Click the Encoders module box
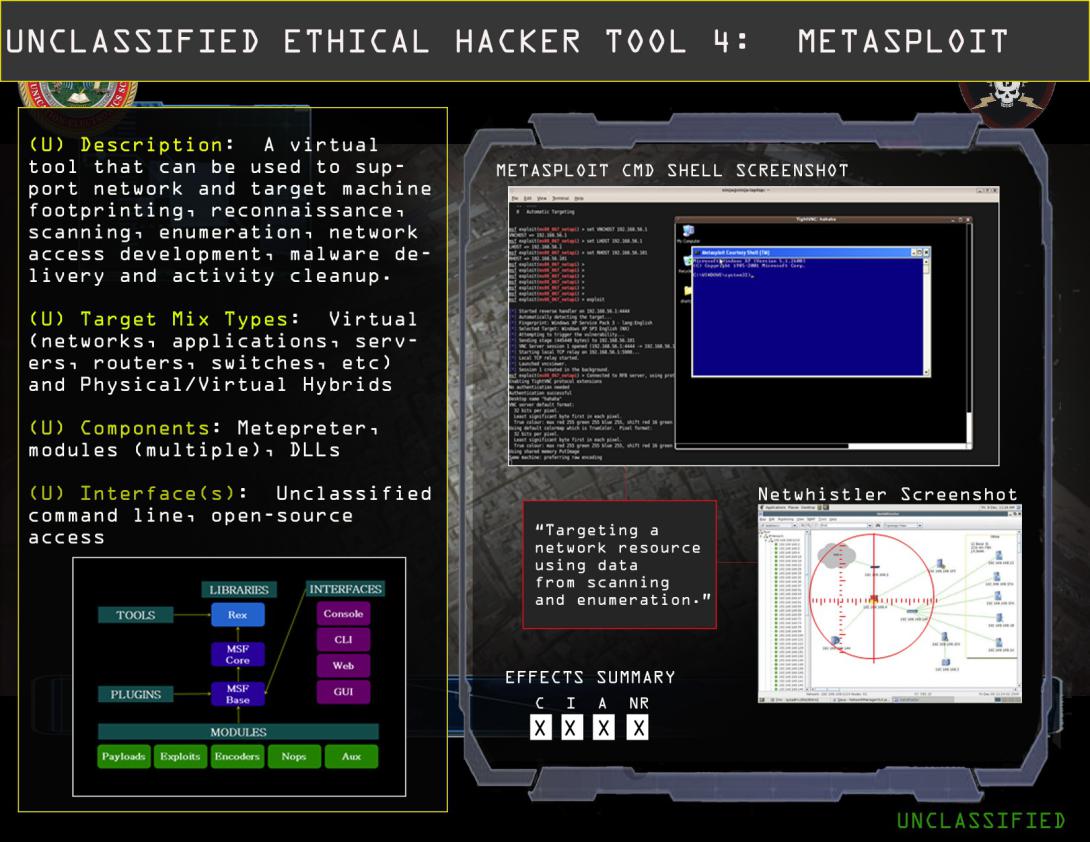Image resolution: width=1090 pixels, height=842 pixels. click(237, 756)
